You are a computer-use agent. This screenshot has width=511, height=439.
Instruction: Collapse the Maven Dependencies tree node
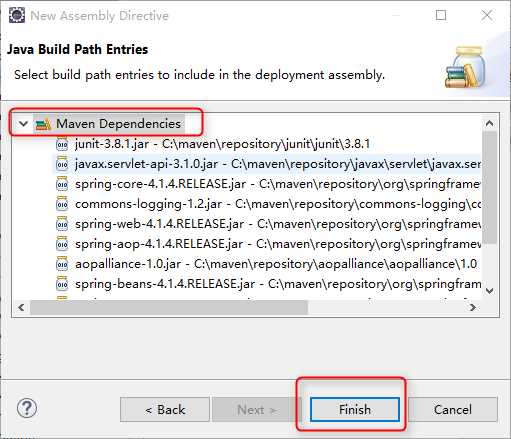pyautogui.click(x=23, y=124)
